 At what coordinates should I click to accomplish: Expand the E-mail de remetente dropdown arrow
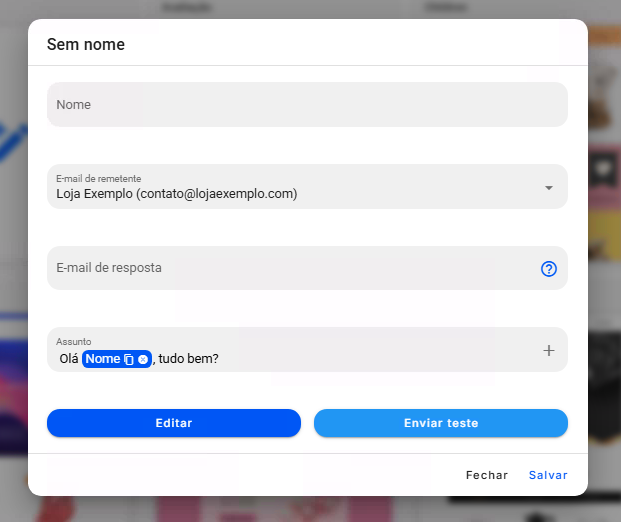tap(549, 188)
